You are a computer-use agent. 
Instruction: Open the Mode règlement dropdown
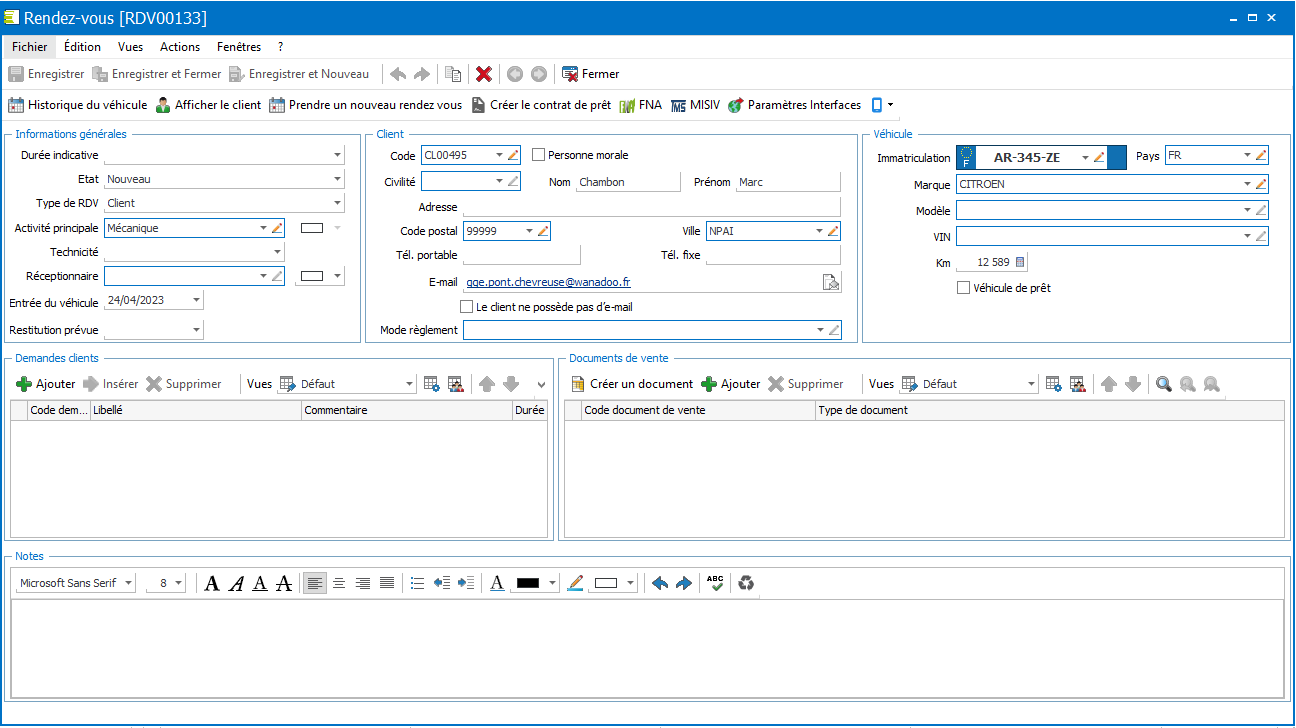tap(821, 330)
